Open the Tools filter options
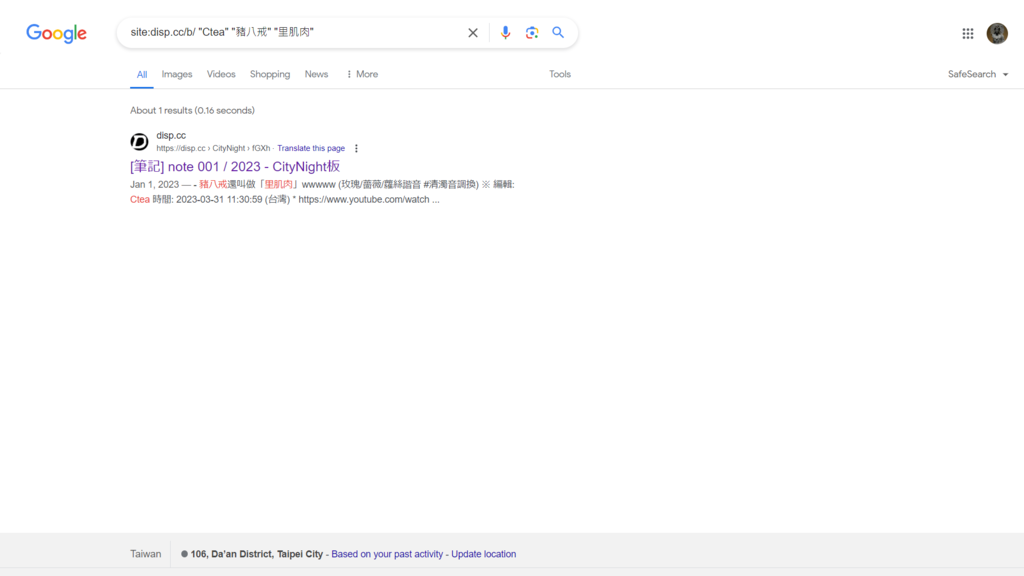The width and height of the screenshot is (1024, 576). pyautogui.click(x=560, y=74)
